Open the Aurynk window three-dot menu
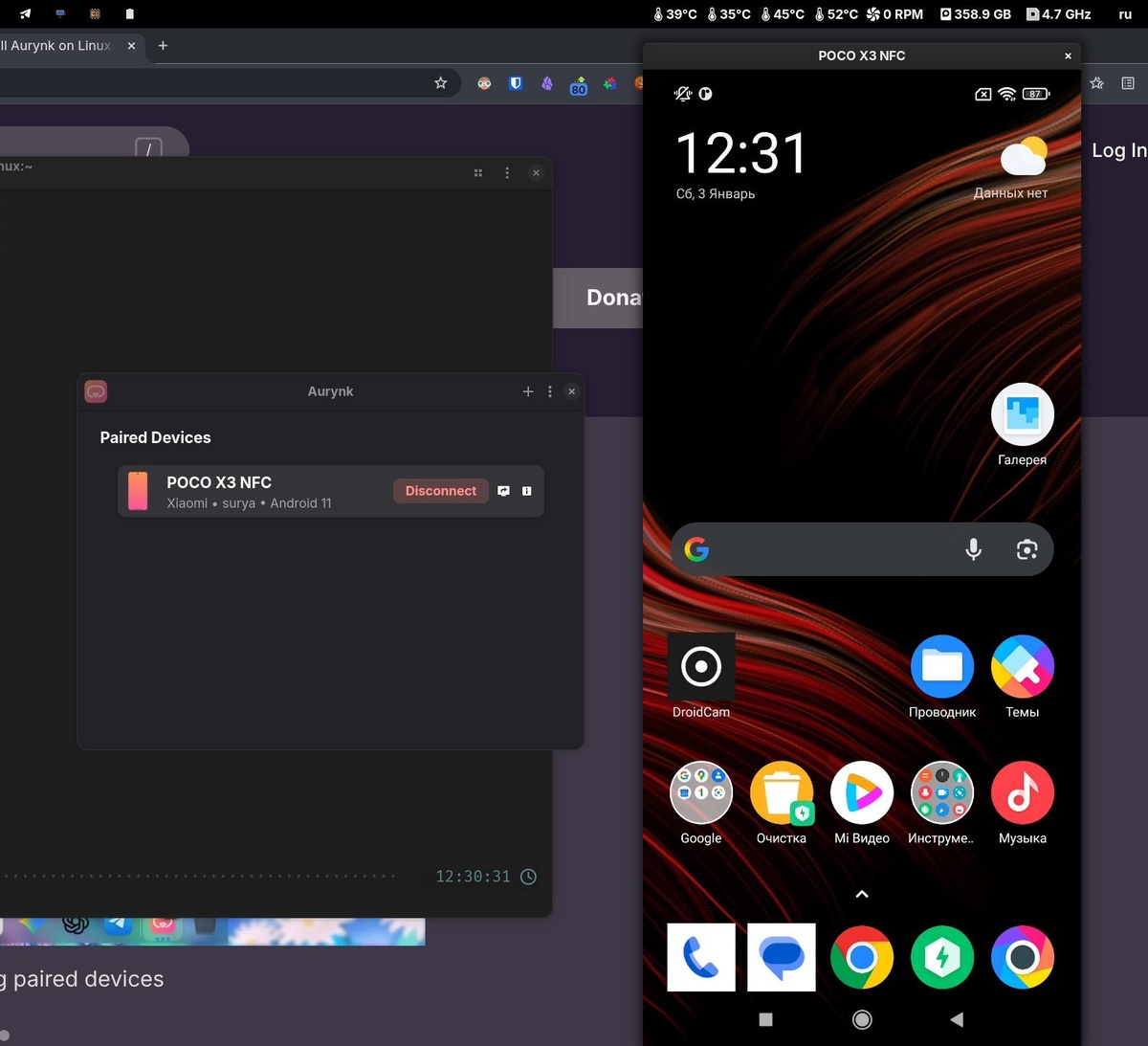1148x1046 pixels. coord(550,391)
